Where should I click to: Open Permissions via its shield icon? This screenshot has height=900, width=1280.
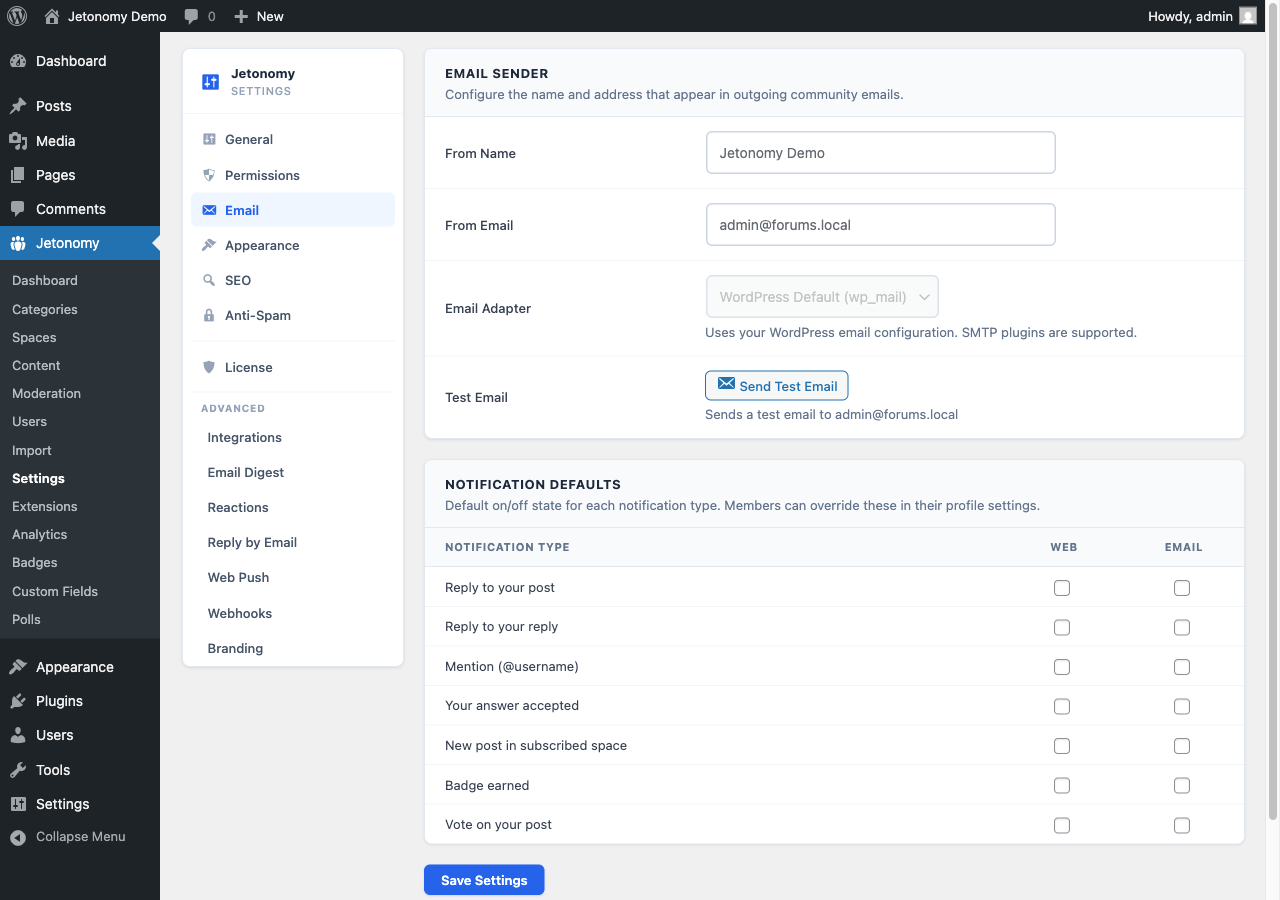click(x=210, y=175)
